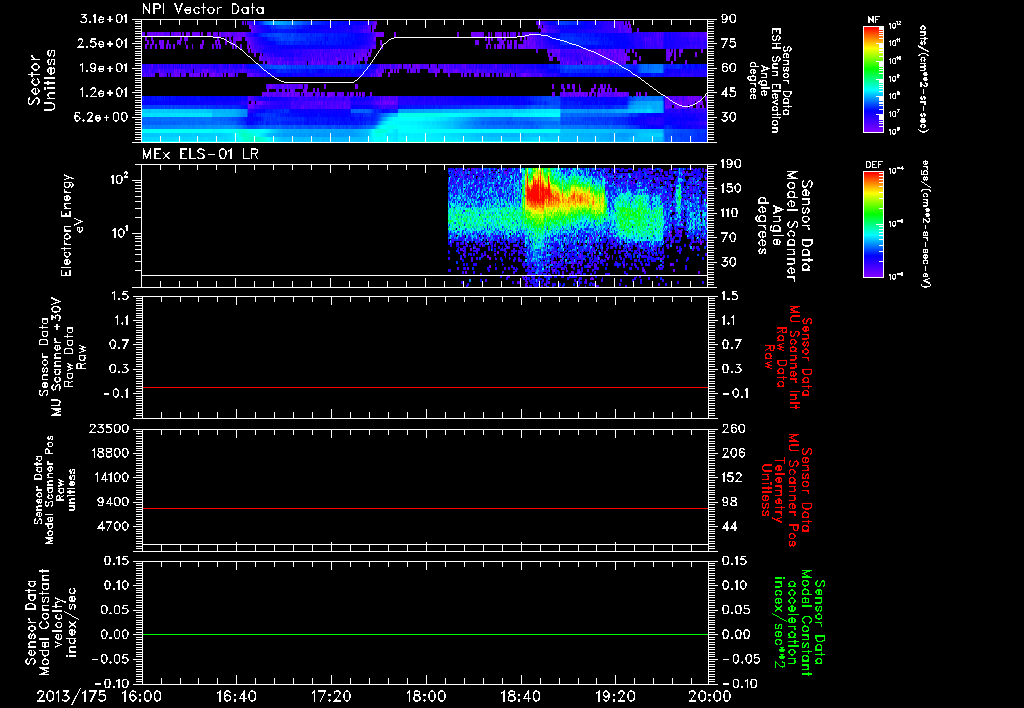This screenshot has height=708, width=1024.
Task: Click the "16:40" time tick label
Action: click(x=236, y=696)
